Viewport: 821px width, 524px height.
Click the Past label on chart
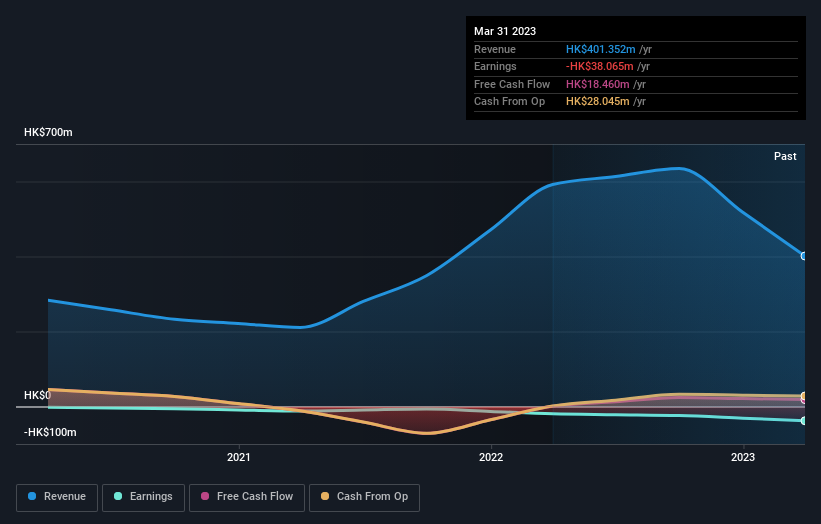pos(785,157)
